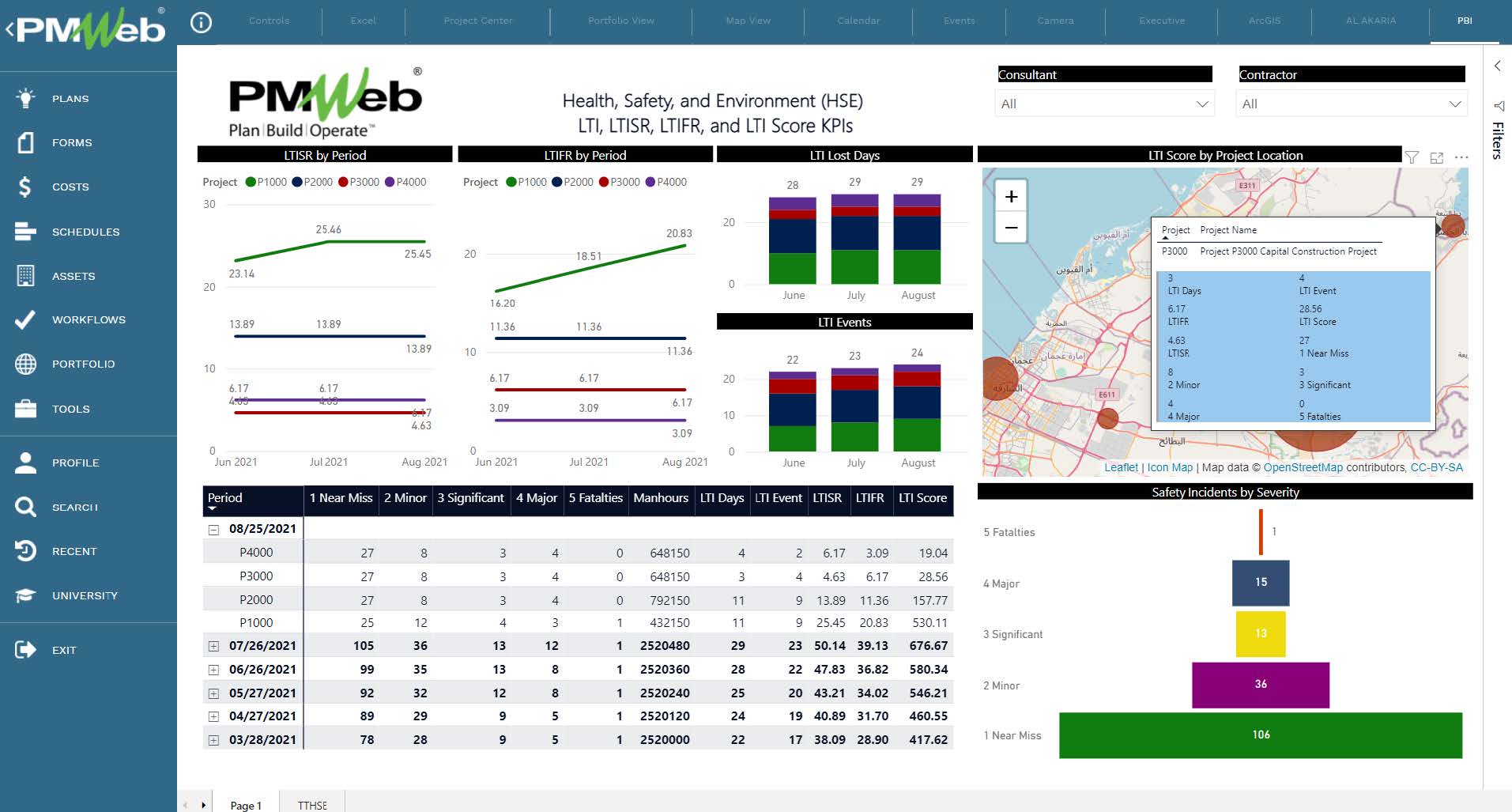The image size is (1512, 812).
Task: Sort table by Period column header
Action: click(253, 500)
